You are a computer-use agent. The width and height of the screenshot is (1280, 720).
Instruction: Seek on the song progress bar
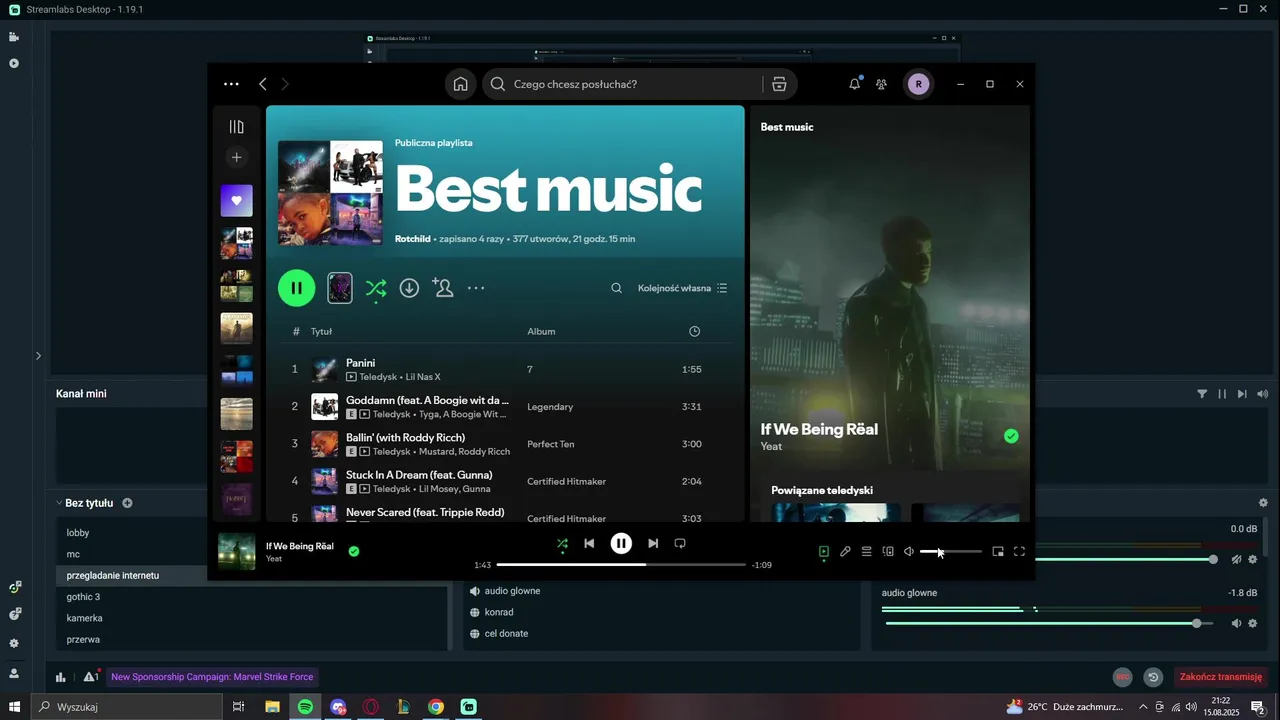[621, 565]
